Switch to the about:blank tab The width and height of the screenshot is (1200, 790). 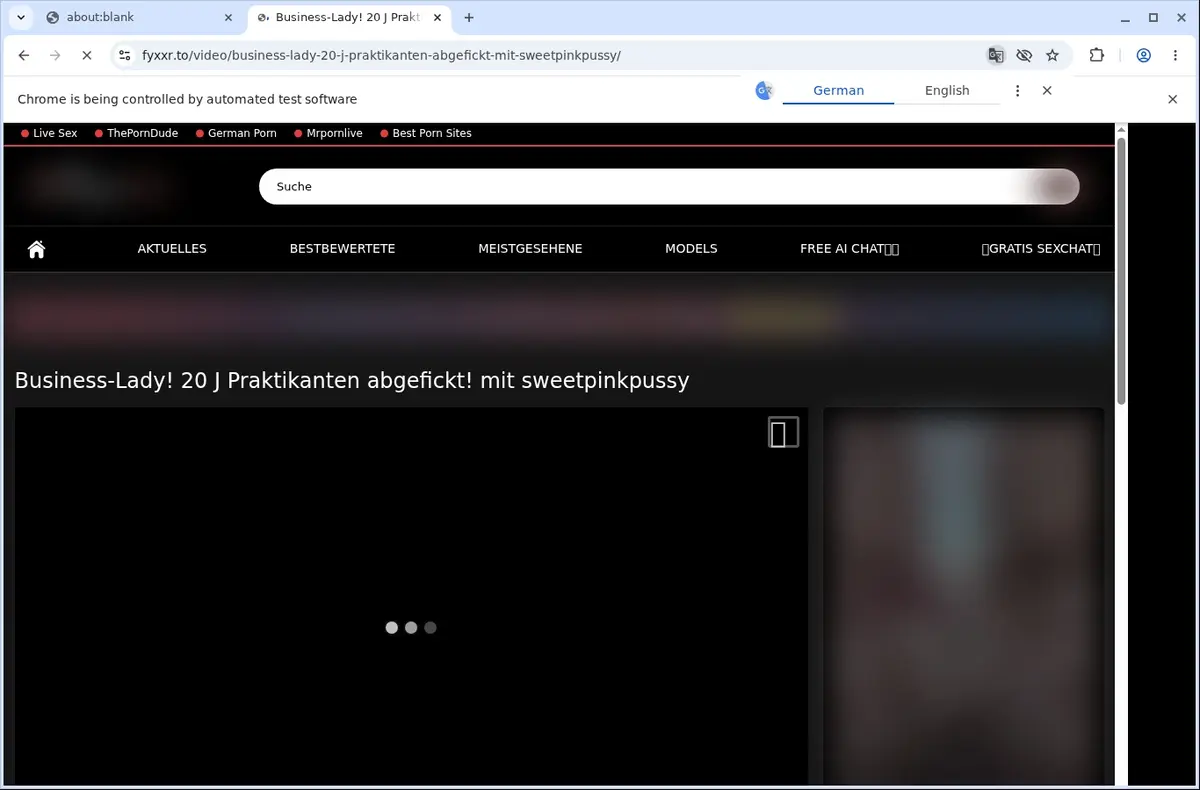[139, 17]
